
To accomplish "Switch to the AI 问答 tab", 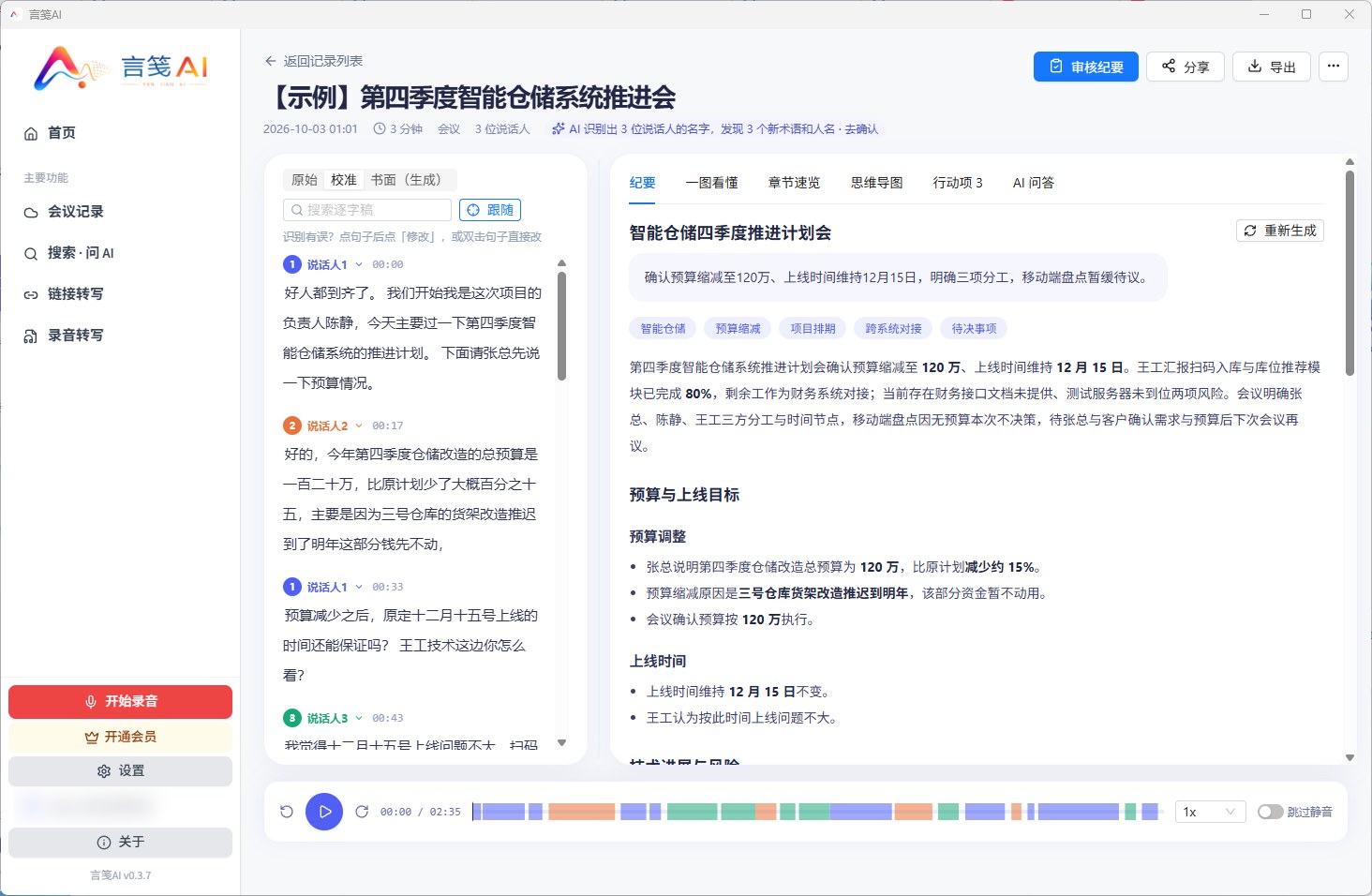I will (x=1034, y=183).
